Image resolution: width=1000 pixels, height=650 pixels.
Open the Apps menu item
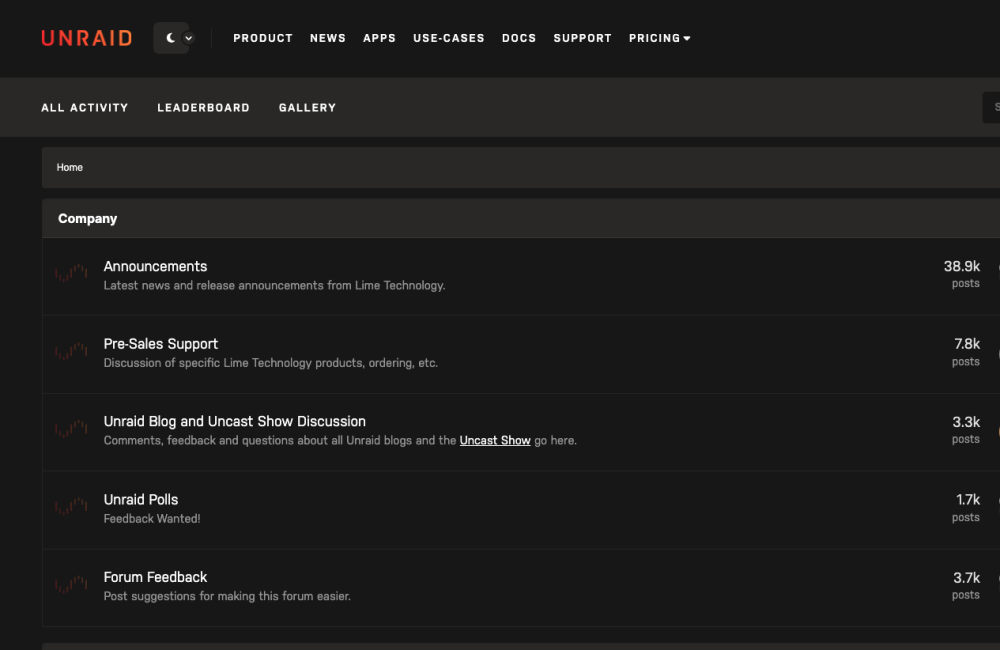coord(379,38)
